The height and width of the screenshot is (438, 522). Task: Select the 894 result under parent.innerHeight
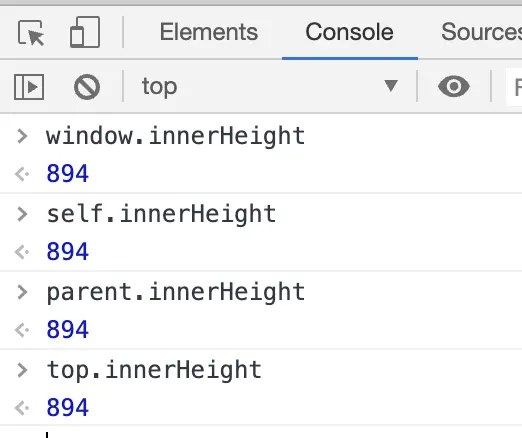(68, 330)
